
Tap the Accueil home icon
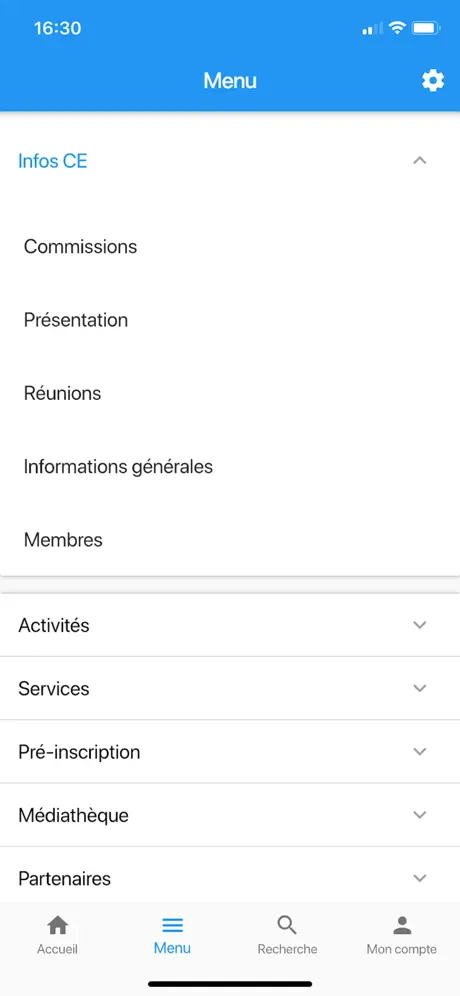(x=57, y=925)
